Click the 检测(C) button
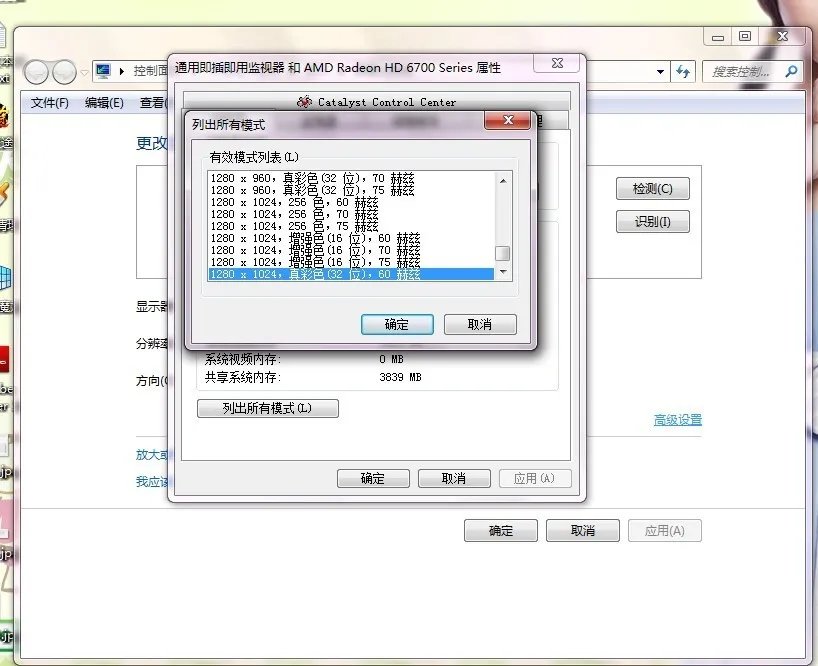 652,189
